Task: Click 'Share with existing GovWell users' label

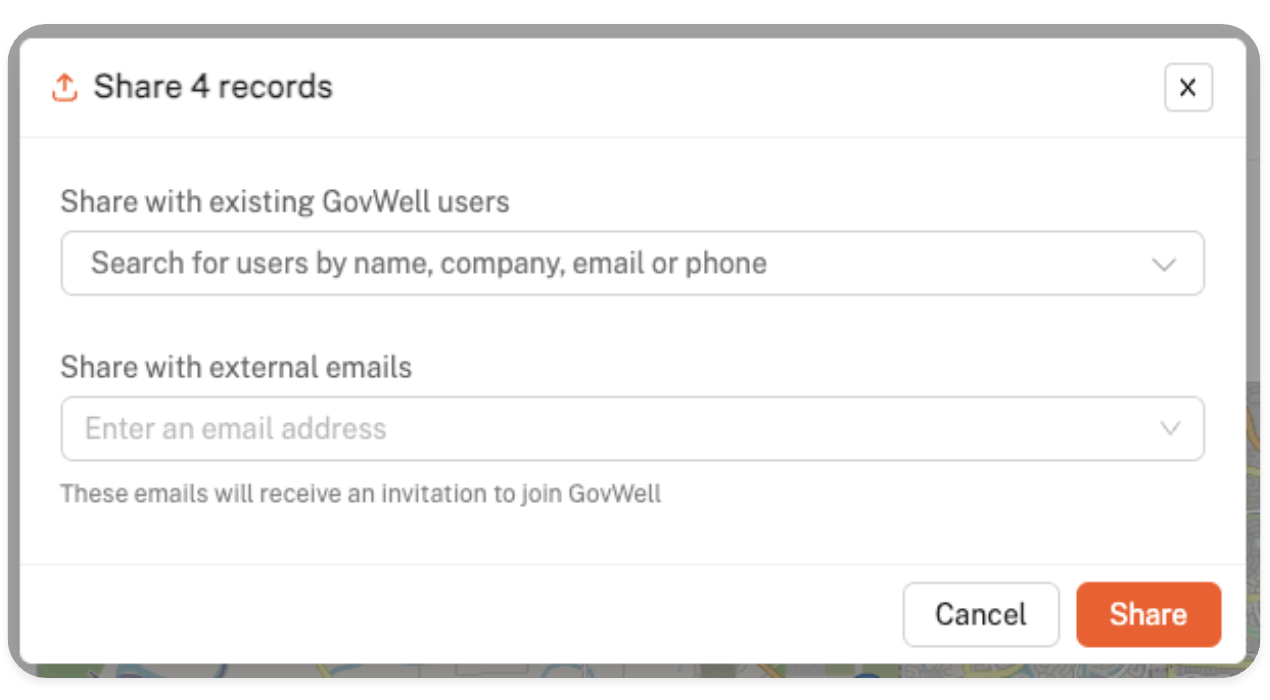Action: coord(285,202)
